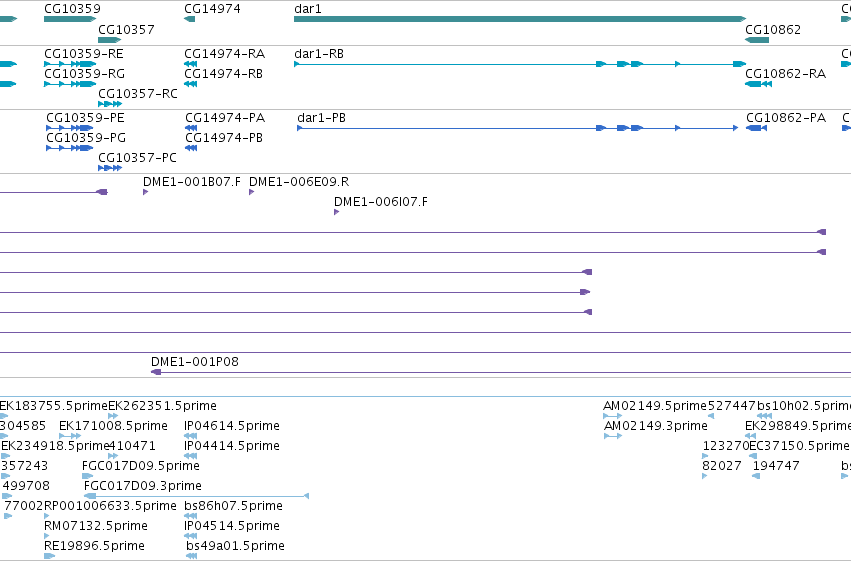Select the CG10359-RE transcript
851x561 pixels.
tap(70, 64)
